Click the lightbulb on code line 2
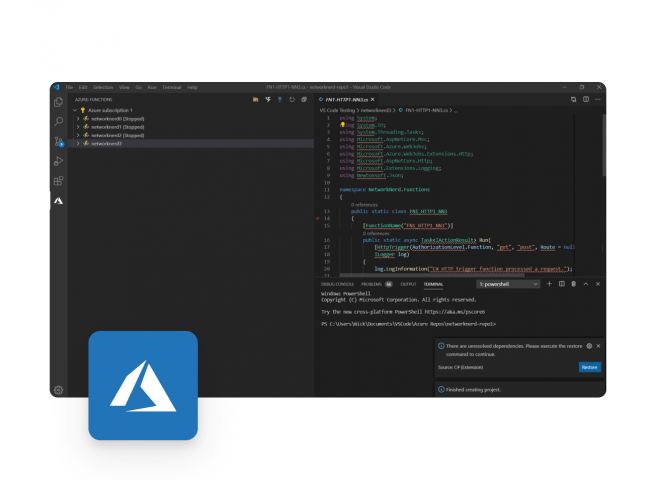The height and width of the screenshot is (480, 656). pos(343,125)
